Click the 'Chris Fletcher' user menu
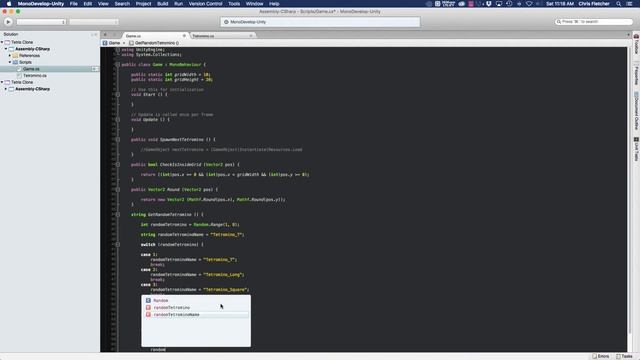Screen dimensions: 640x360 pyautogui.click(x=594, y=4)
